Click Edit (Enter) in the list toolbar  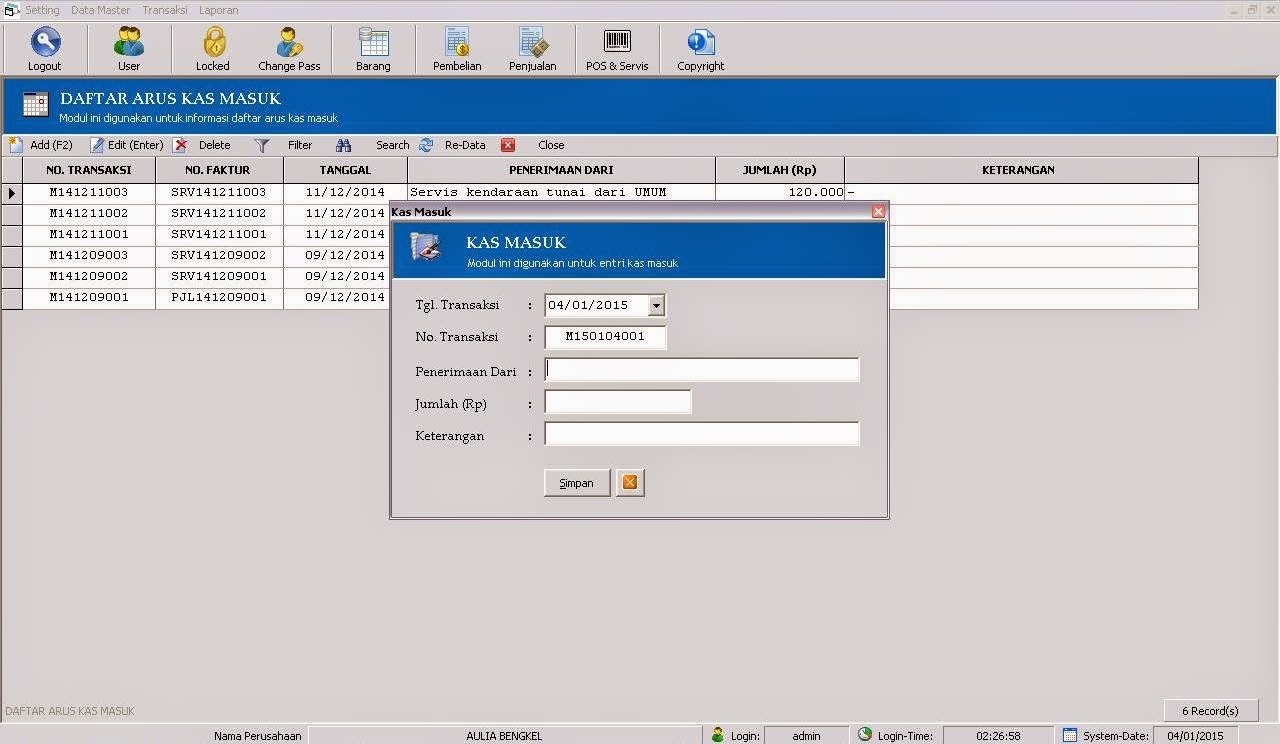[127, 145]
